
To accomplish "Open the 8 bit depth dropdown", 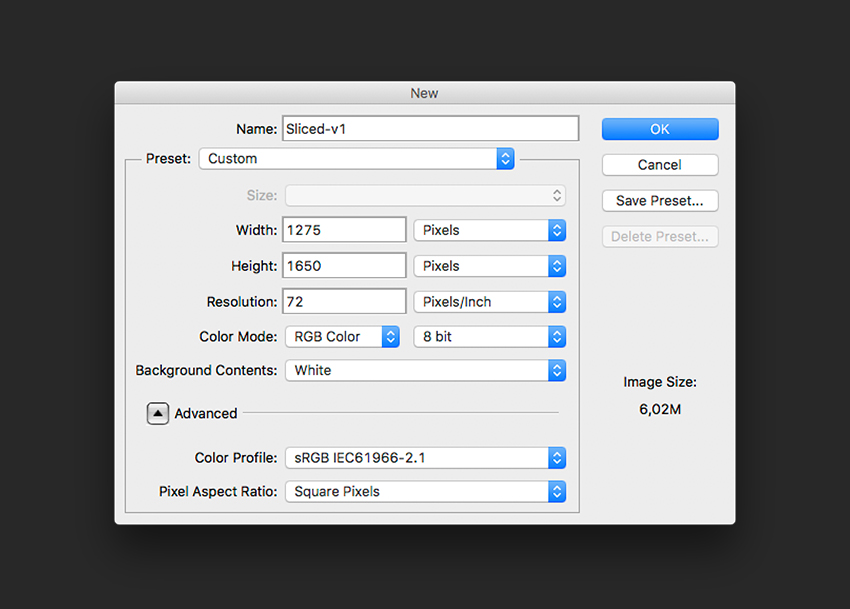I will click(x=490, y=337).
